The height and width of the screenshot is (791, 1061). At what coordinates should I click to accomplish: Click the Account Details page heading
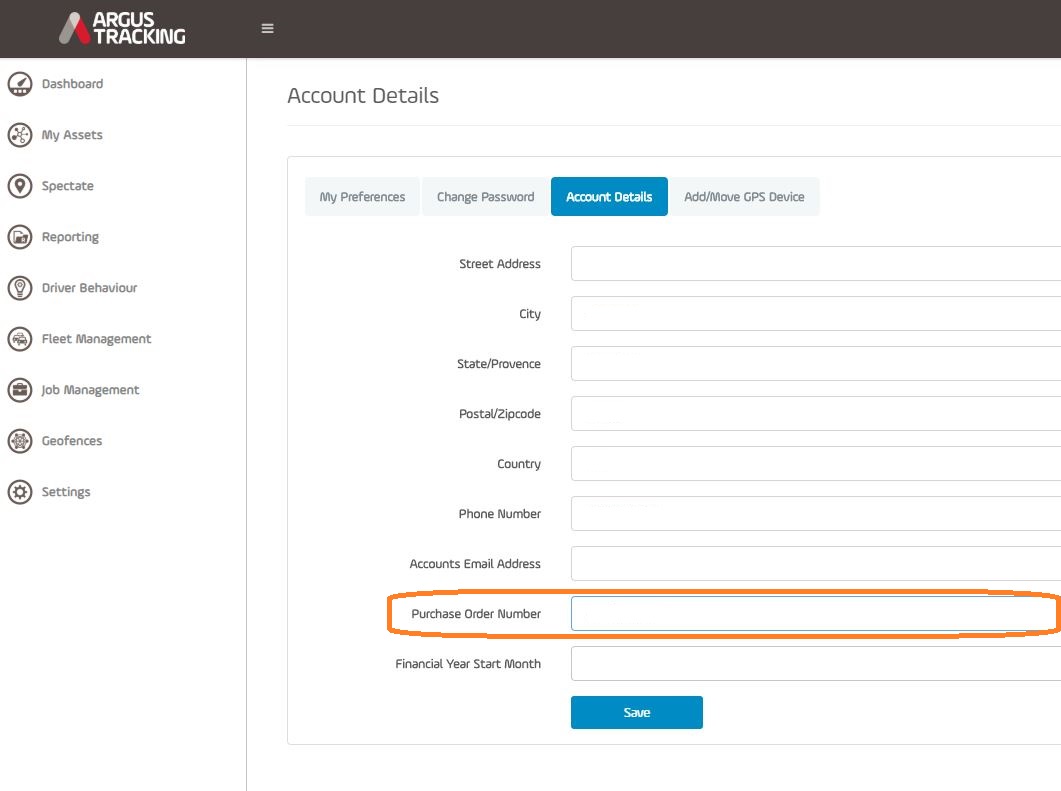pos(363,95)
